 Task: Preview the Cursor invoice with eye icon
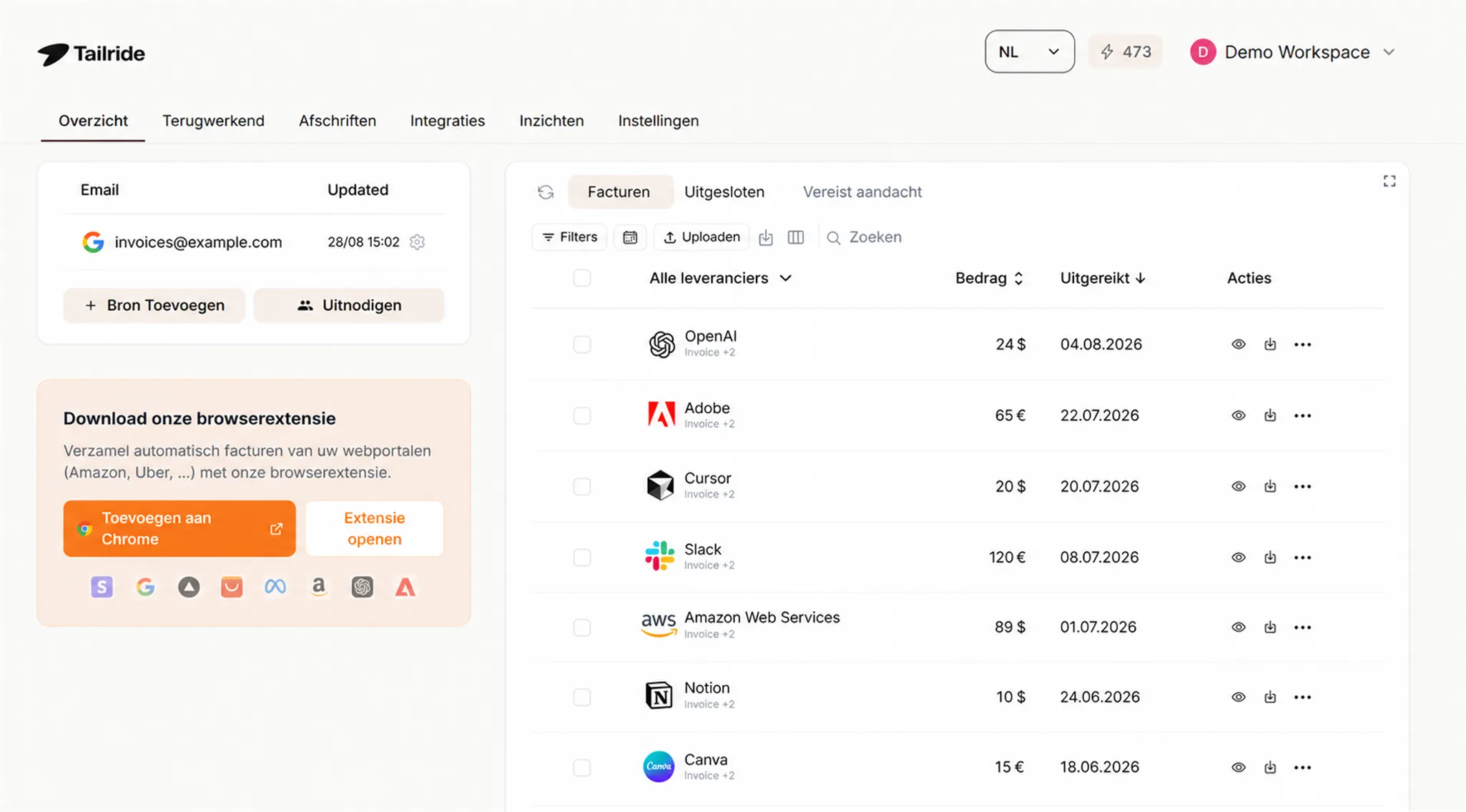(1239, 486)
